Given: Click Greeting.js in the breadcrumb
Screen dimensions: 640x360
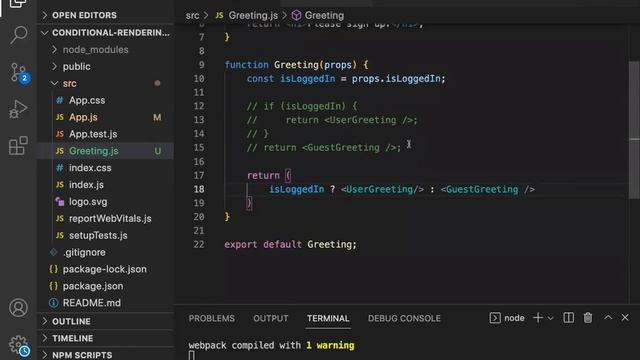Looking at the screenshot, I should [253, 16].
